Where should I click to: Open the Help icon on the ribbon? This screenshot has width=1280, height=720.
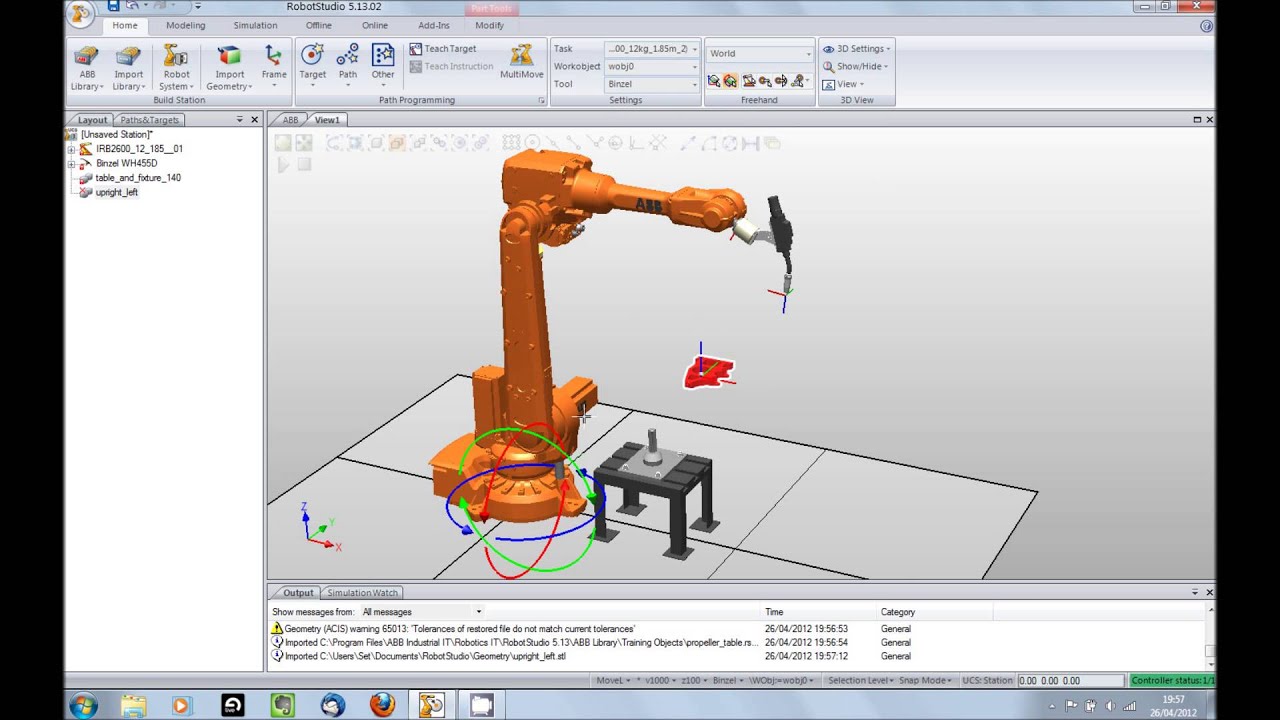(x=1205, y=26)
